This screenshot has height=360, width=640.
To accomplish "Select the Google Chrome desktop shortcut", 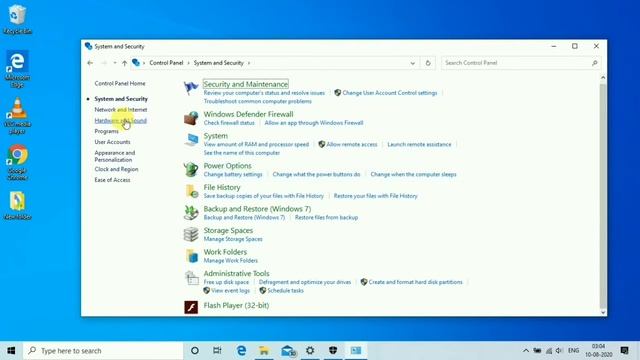I will coord(17,162).
